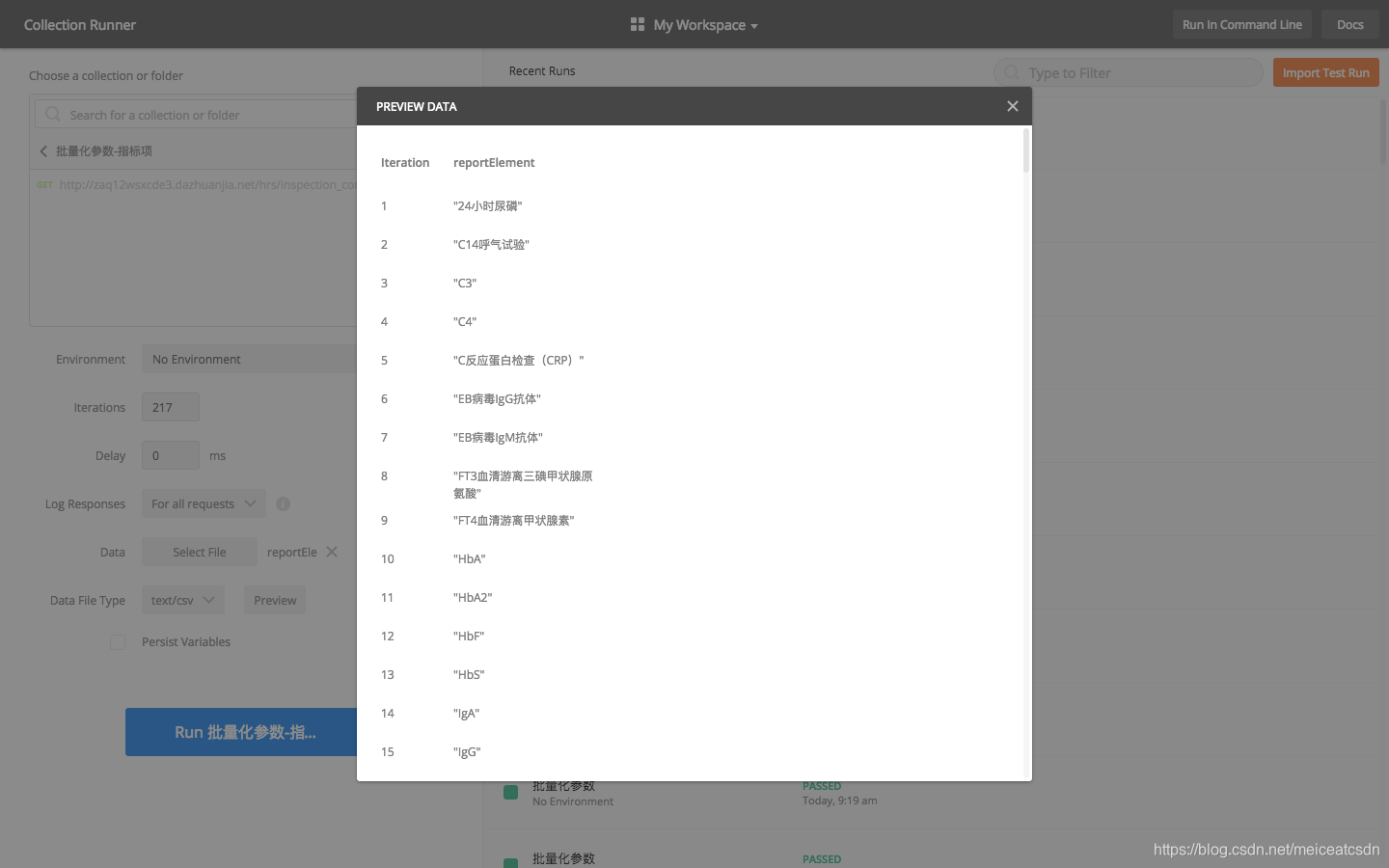Focus the Type to Filter field

(x=1128, y=72)
